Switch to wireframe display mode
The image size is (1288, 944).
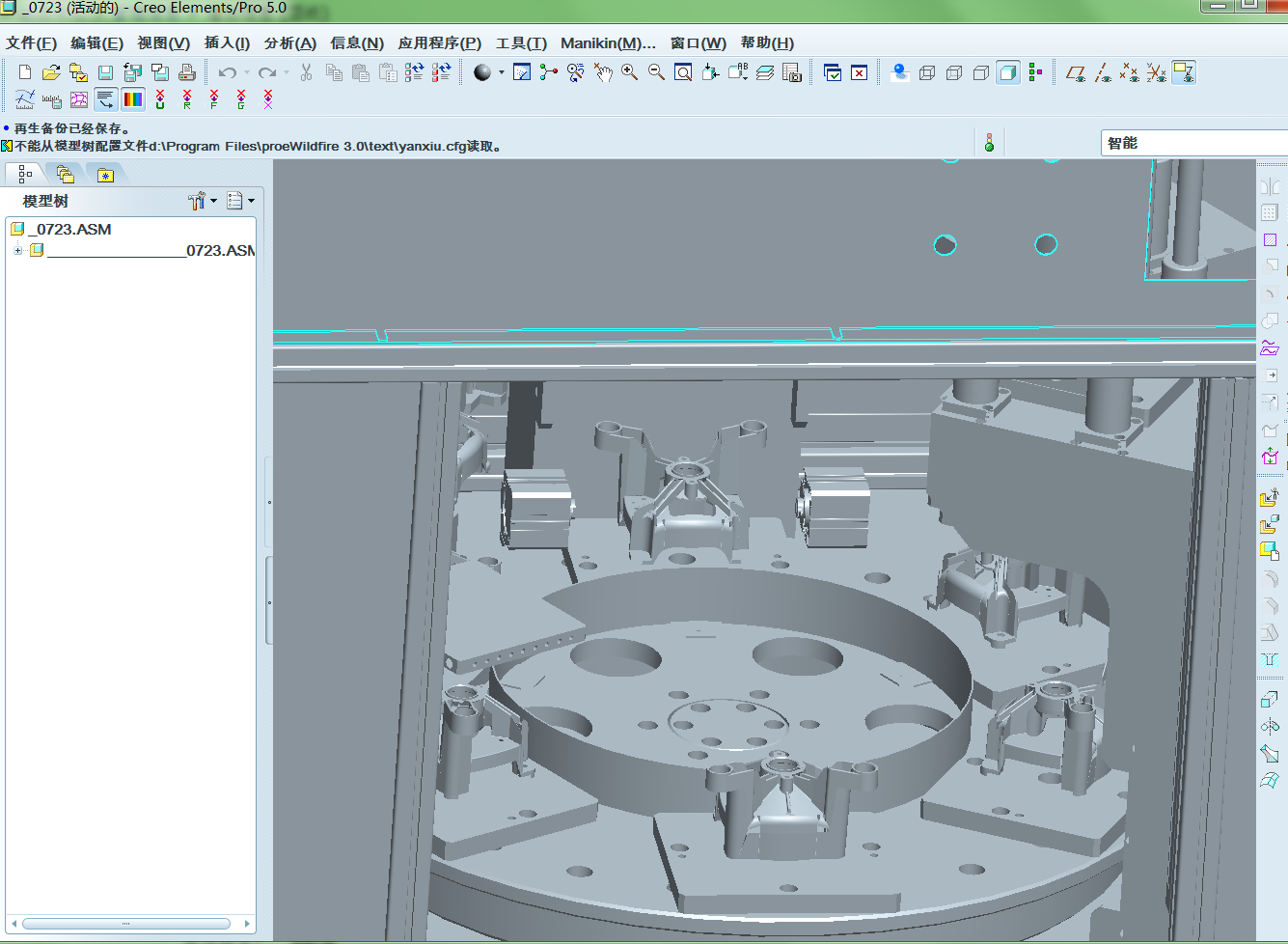(x=927, y=72)
